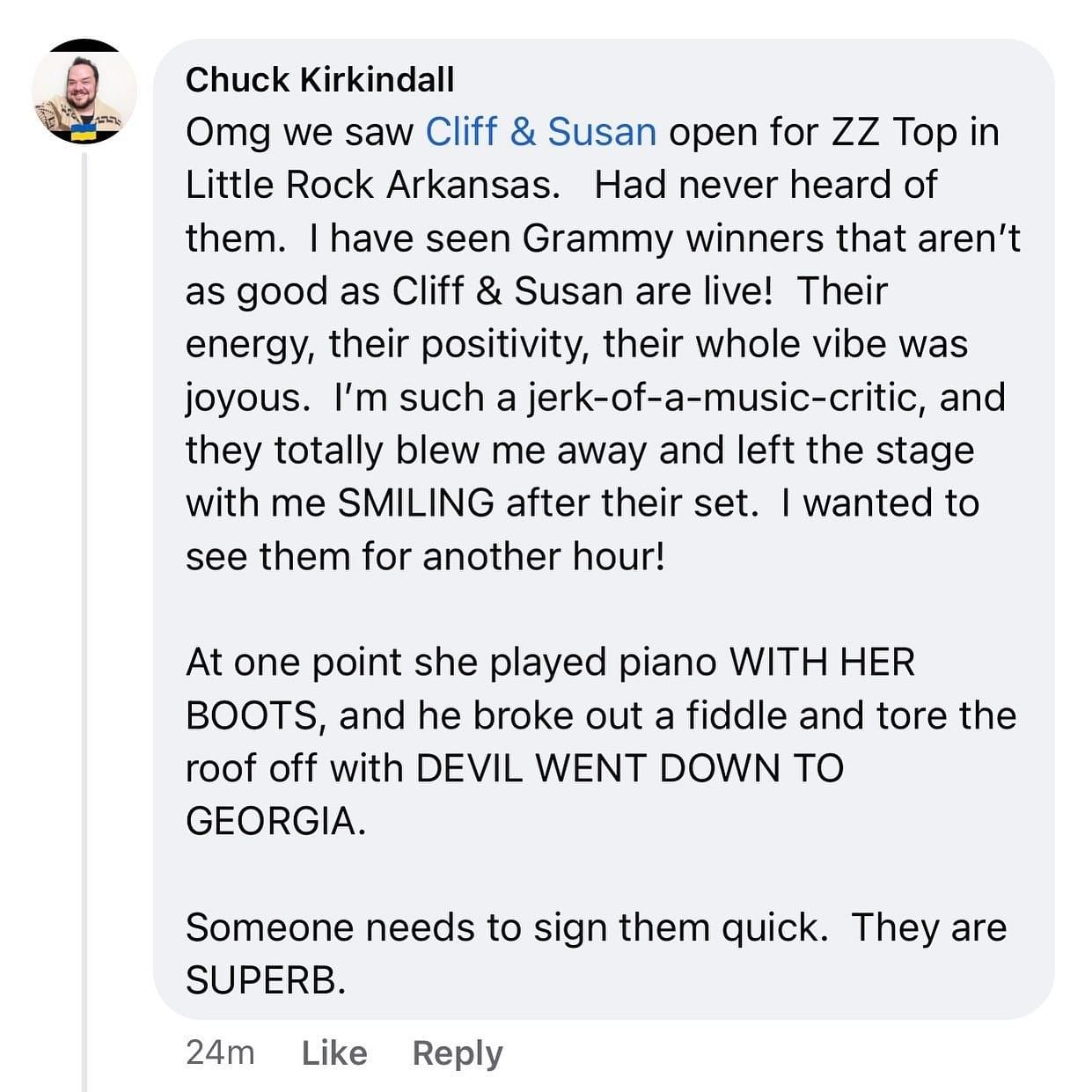
Task: Open the Chuck Kirkindall name link
Action: pyautogui.click(x=320, y=80)
